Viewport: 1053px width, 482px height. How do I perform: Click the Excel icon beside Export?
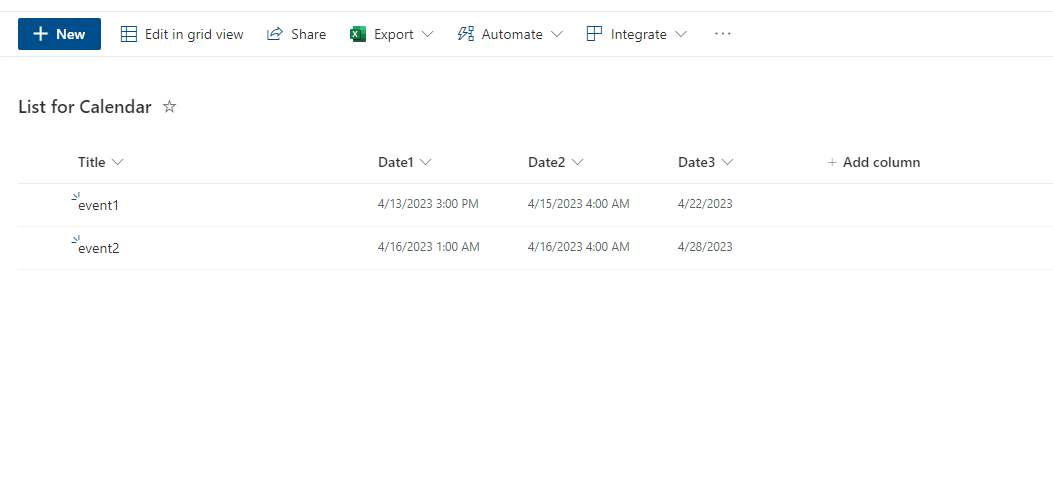(x=358, y=34)
